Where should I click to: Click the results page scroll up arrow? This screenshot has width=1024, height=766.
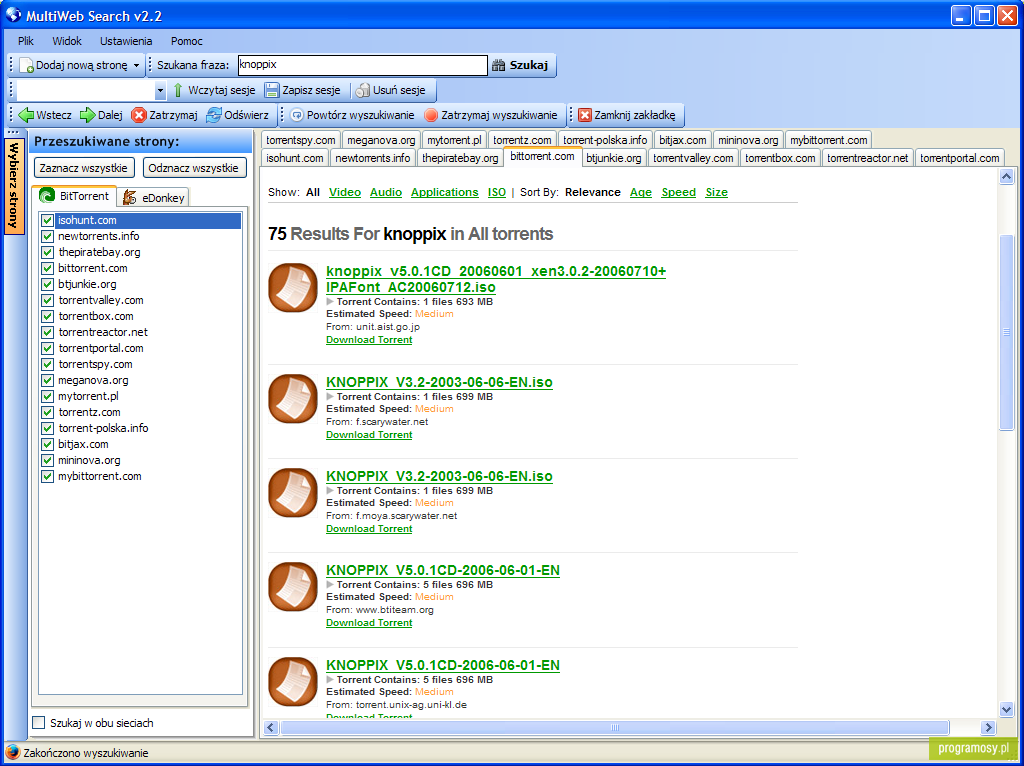(x=1006, y=176)
